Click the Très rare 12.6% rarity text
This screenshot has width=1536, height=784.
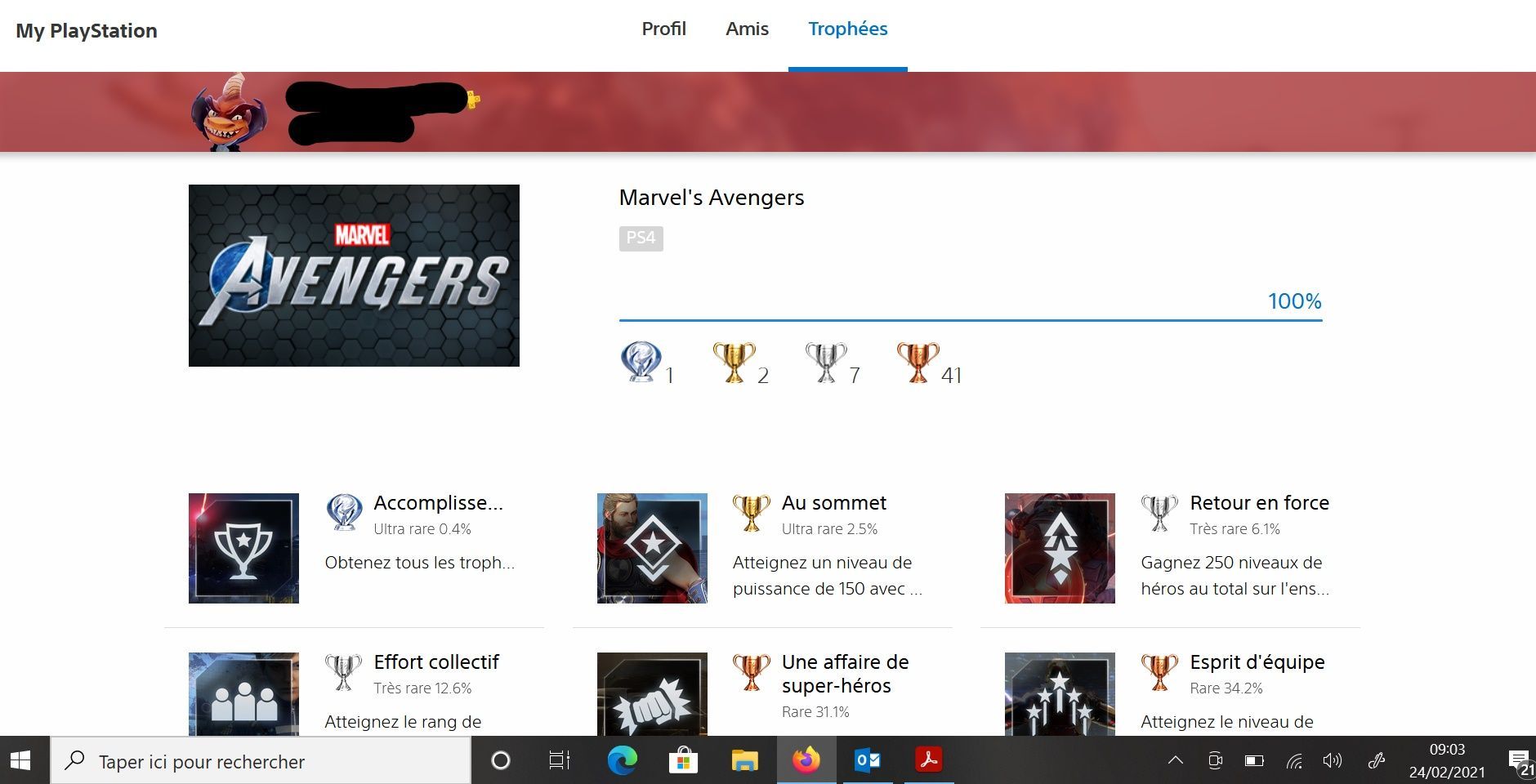point(422,688)
